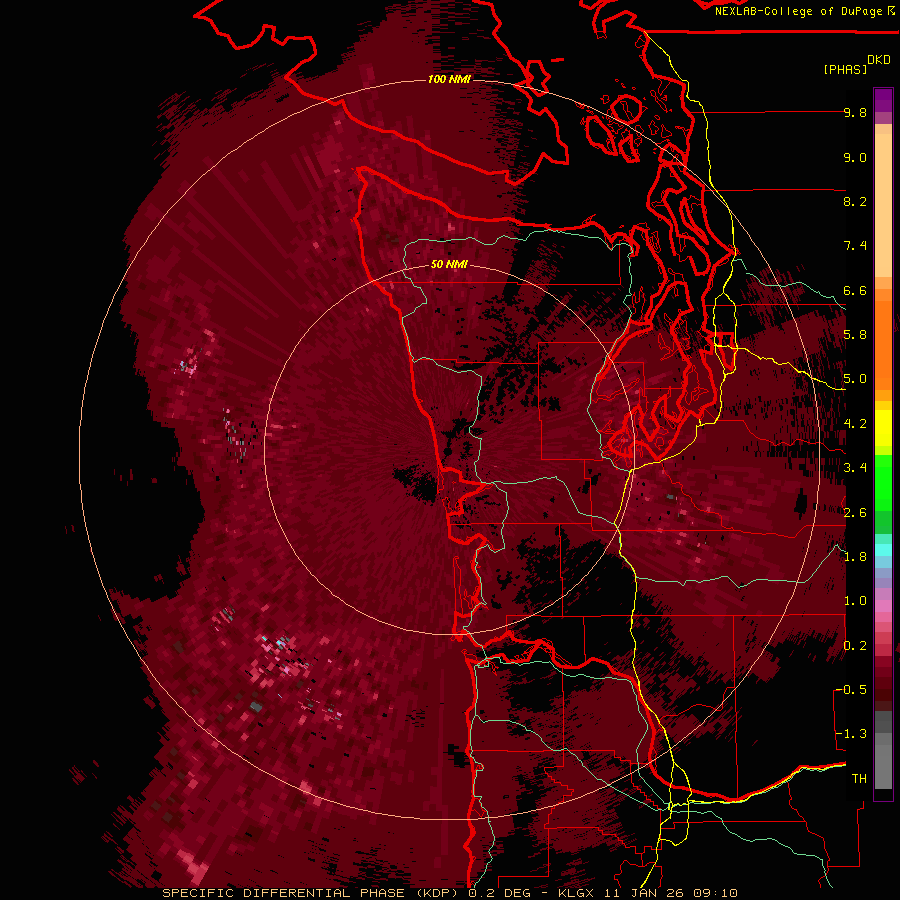The width and height of the screenshot is (900, 900).
Task: Click the -0.5 scale value
Action: tap(851, 690)
